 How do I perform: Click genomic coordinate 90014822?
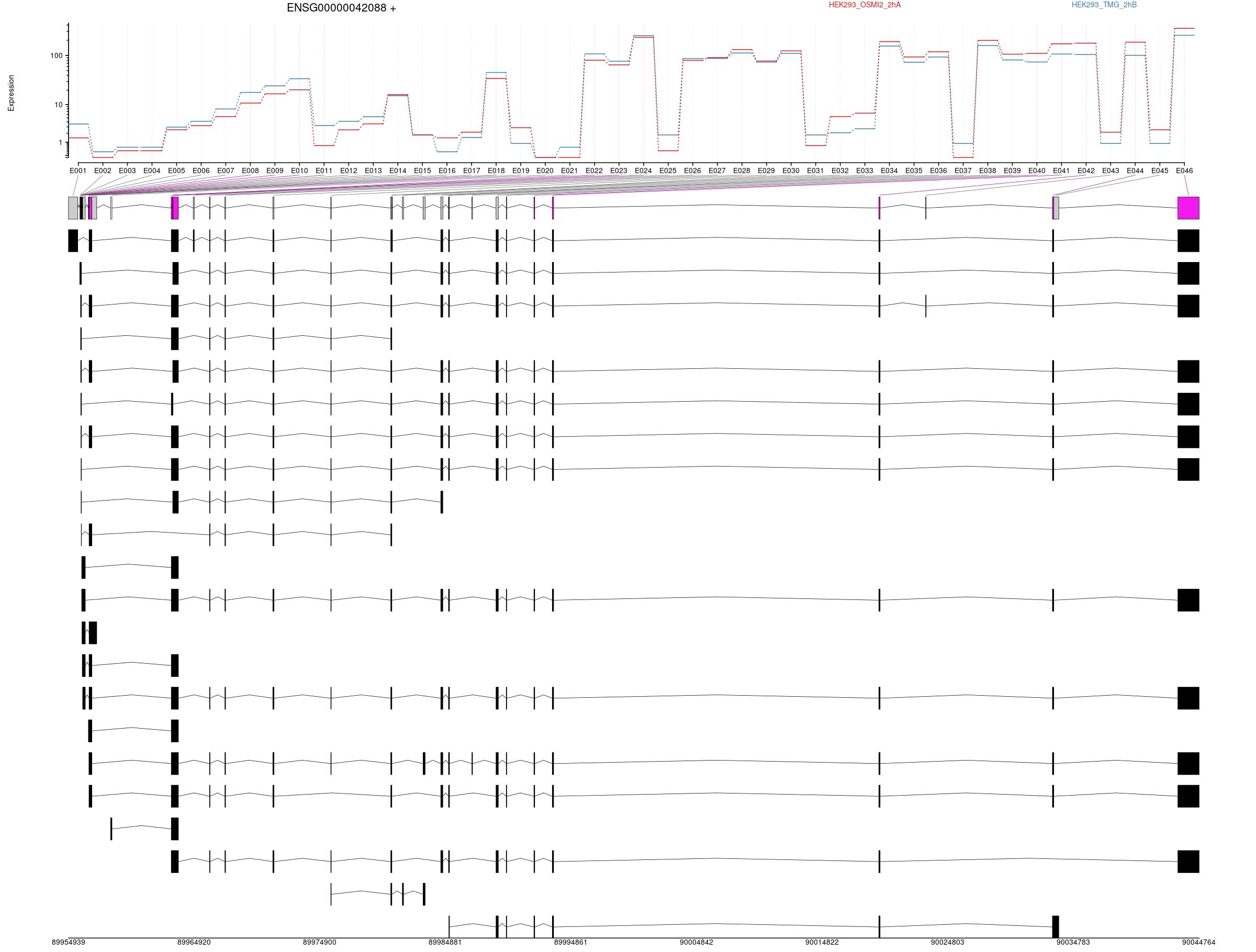[x=822, y=943]
